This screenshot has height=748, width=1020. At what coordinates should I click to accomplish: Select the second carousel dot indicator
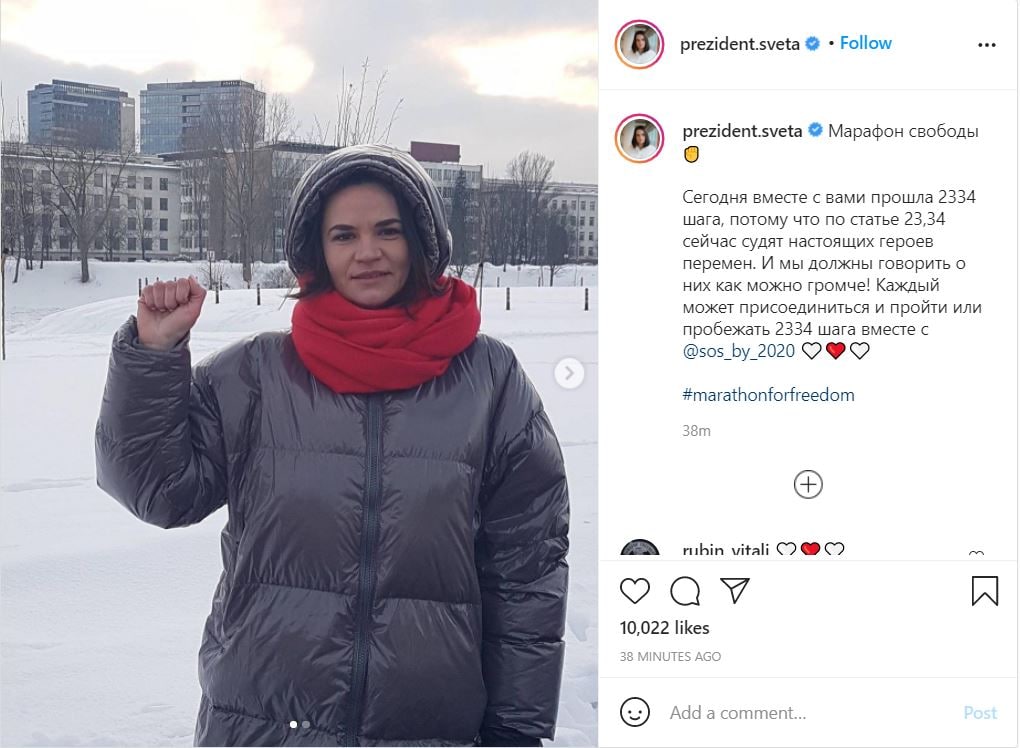tap(306, 724)
